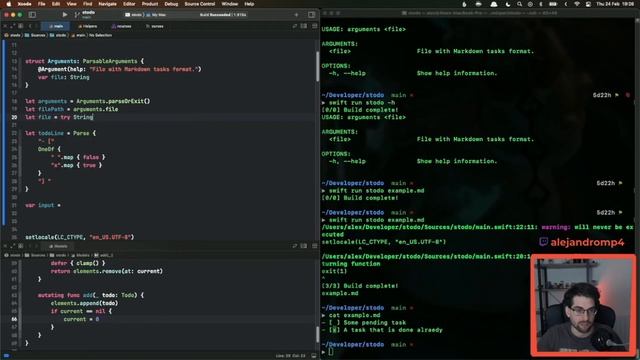
Task: Click the terminal prompt input at the bottom
Action: pos(331,352)
